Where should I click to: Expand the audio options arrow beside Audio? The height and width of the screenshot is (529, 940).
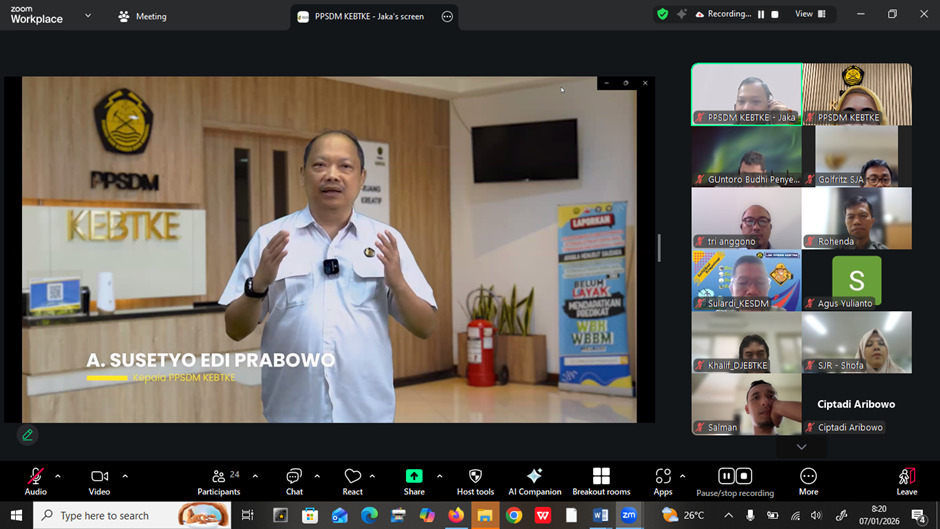pos(58,476)
